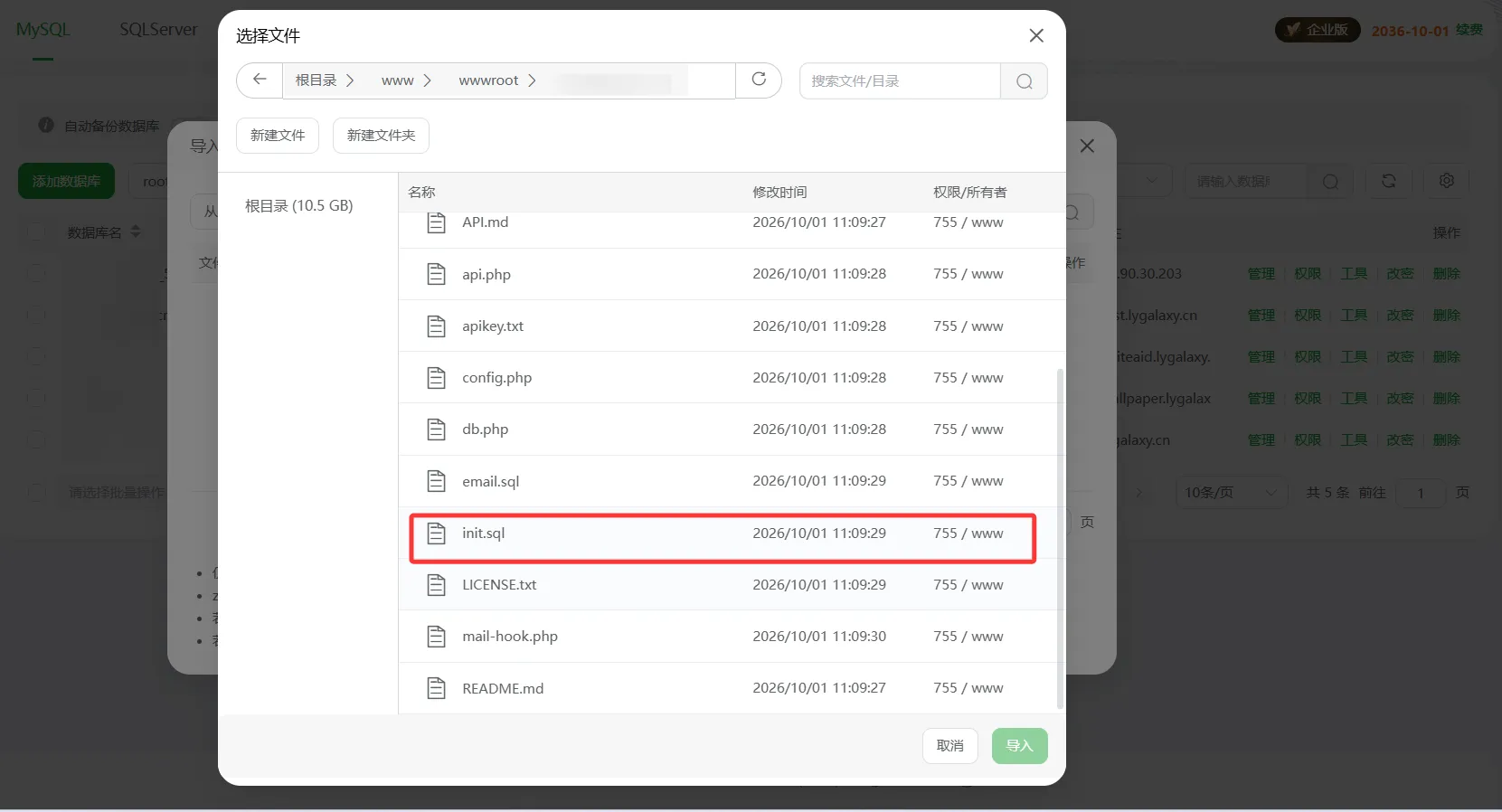The width and height of the screenshot is (1502, 812).
Task: Close the 选择文件 dialog
Action: (1036, 35)
